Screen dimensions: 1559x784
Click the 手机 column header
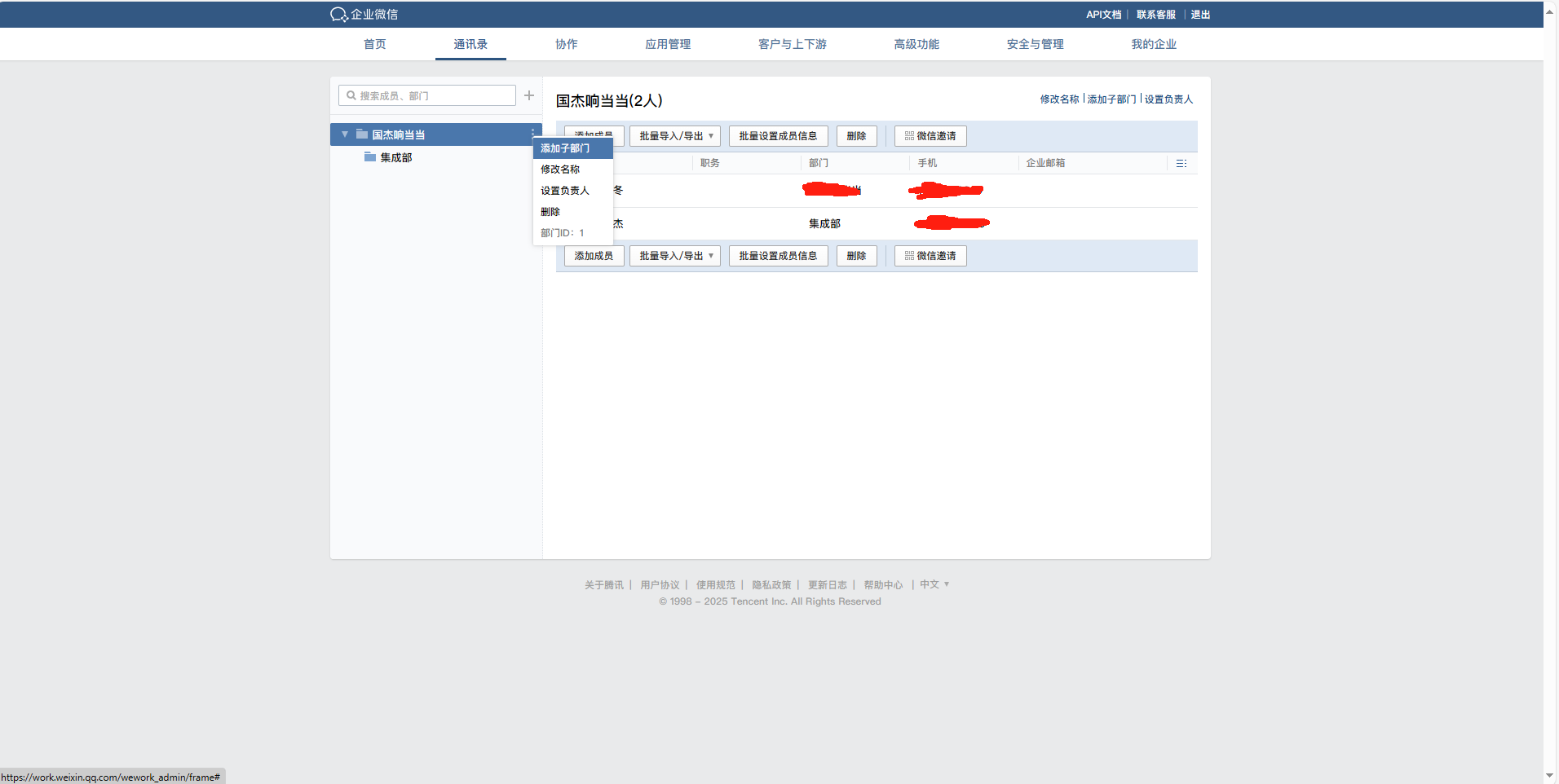click(x=927, y=163)
